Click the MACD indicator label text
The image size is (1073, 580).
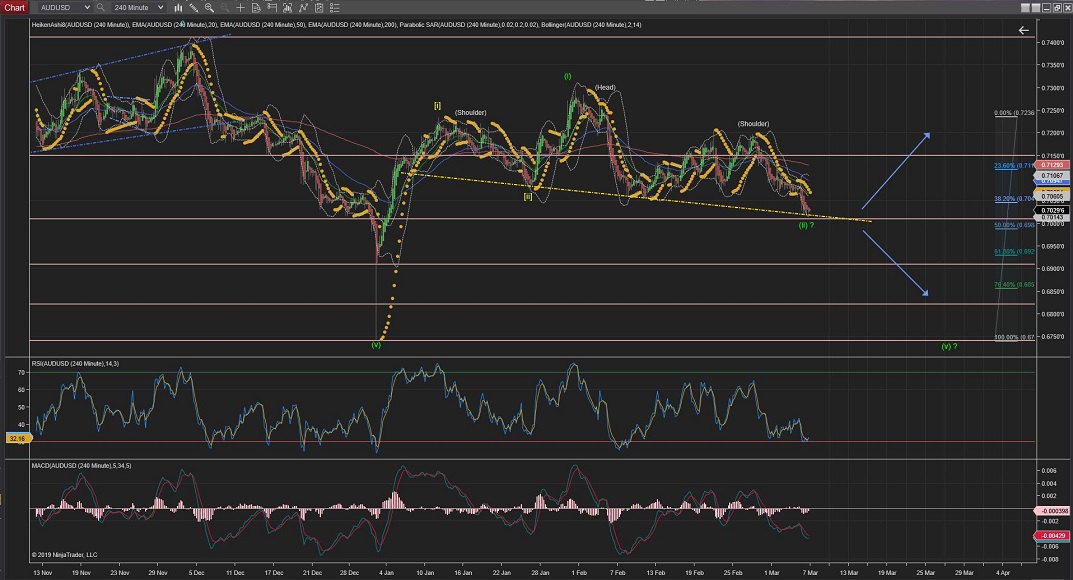pos(78,466)
